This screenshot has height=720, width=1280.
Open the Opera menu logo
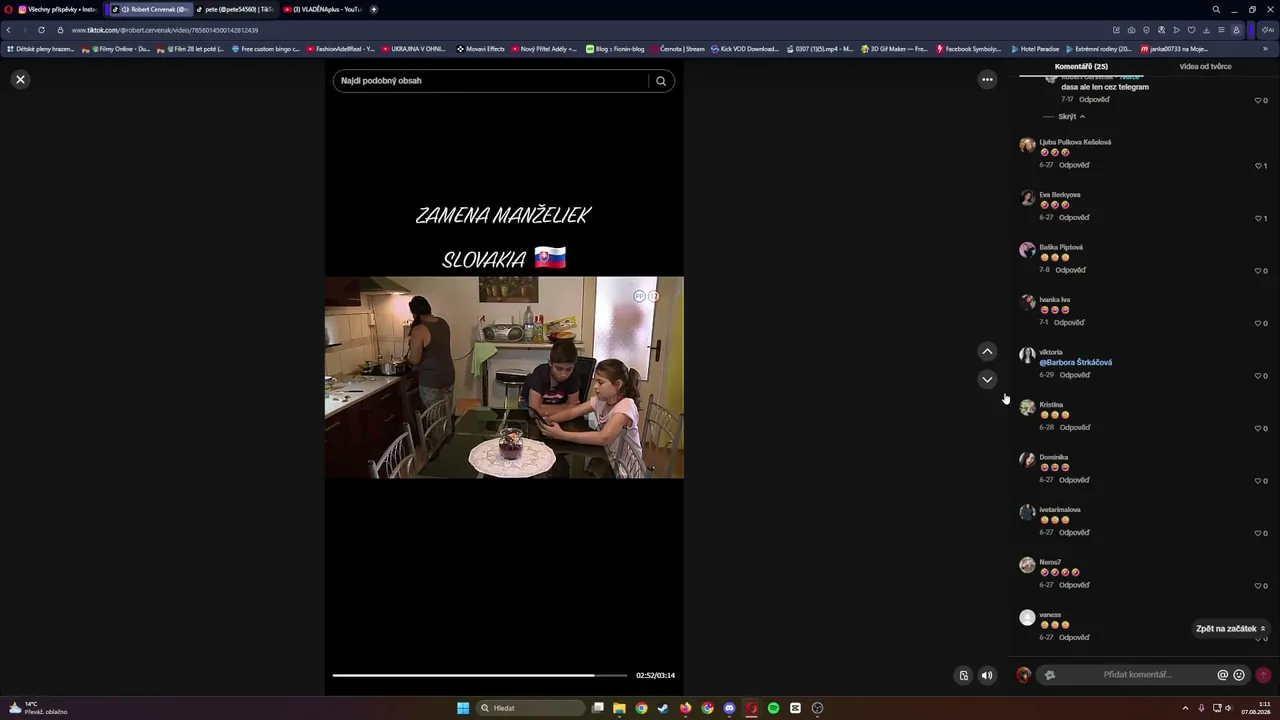[x=6, y=9]
